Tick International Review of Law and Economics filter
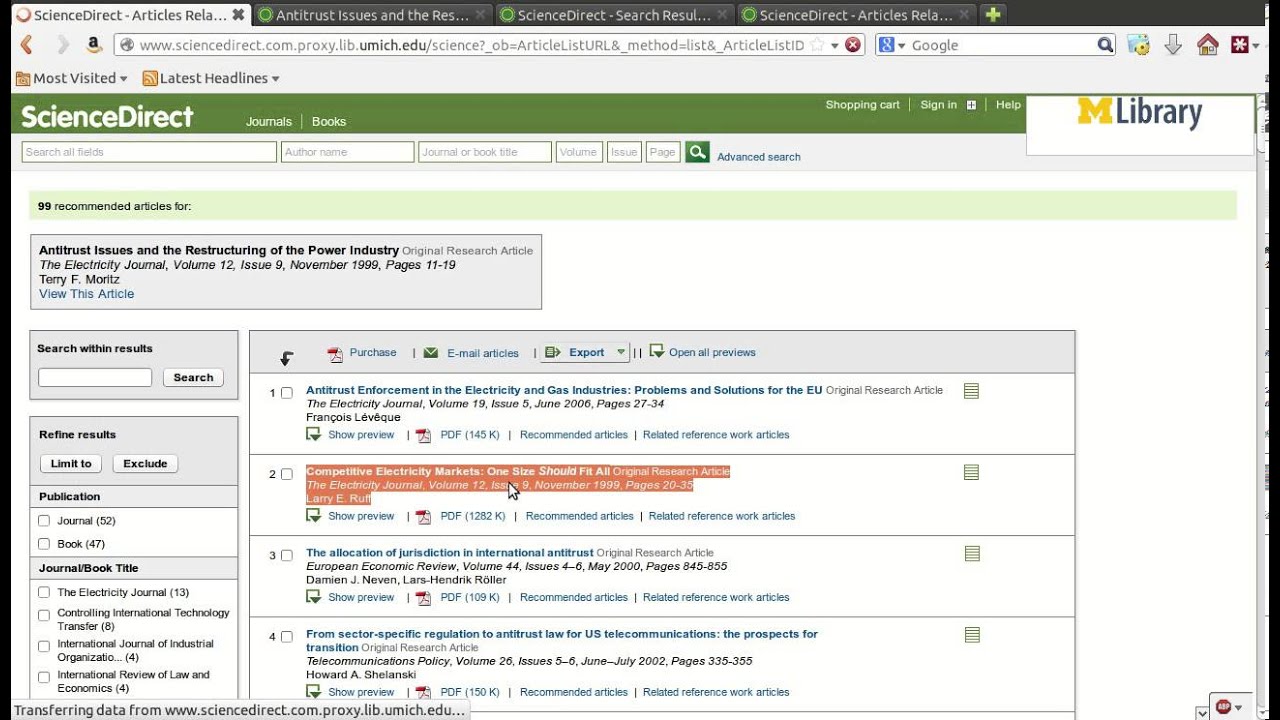 point(44,677)
